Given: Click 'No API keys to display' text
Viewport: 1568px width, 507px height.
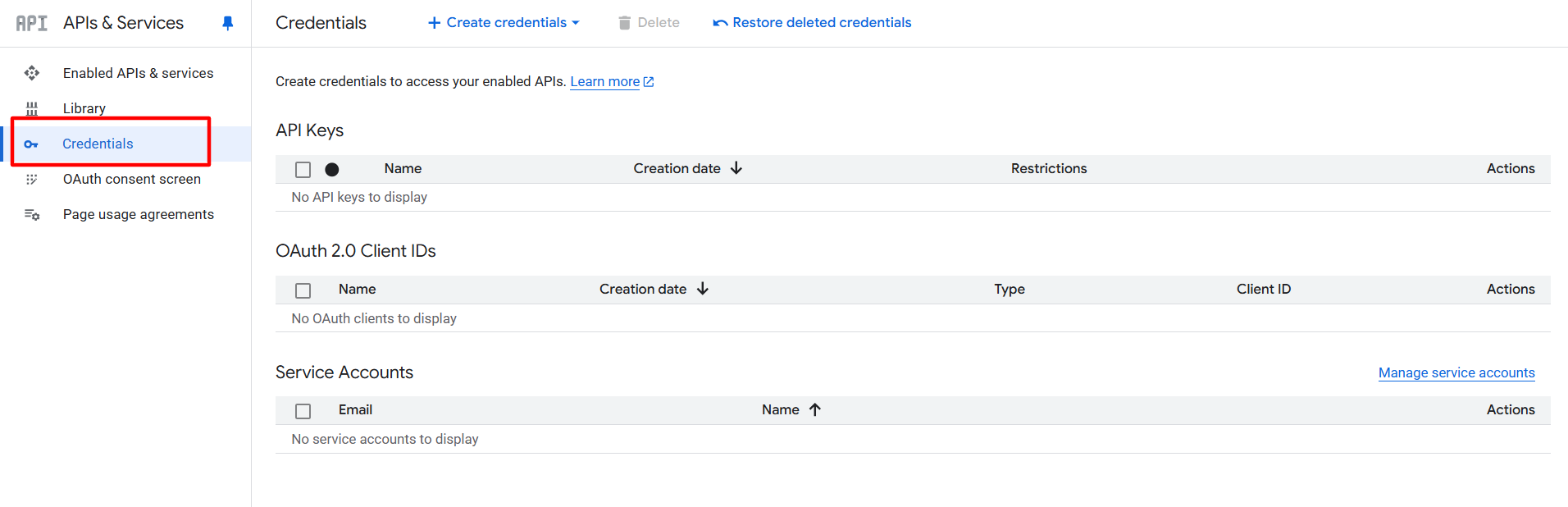Looking at the screenshot, I should point(359,197).
